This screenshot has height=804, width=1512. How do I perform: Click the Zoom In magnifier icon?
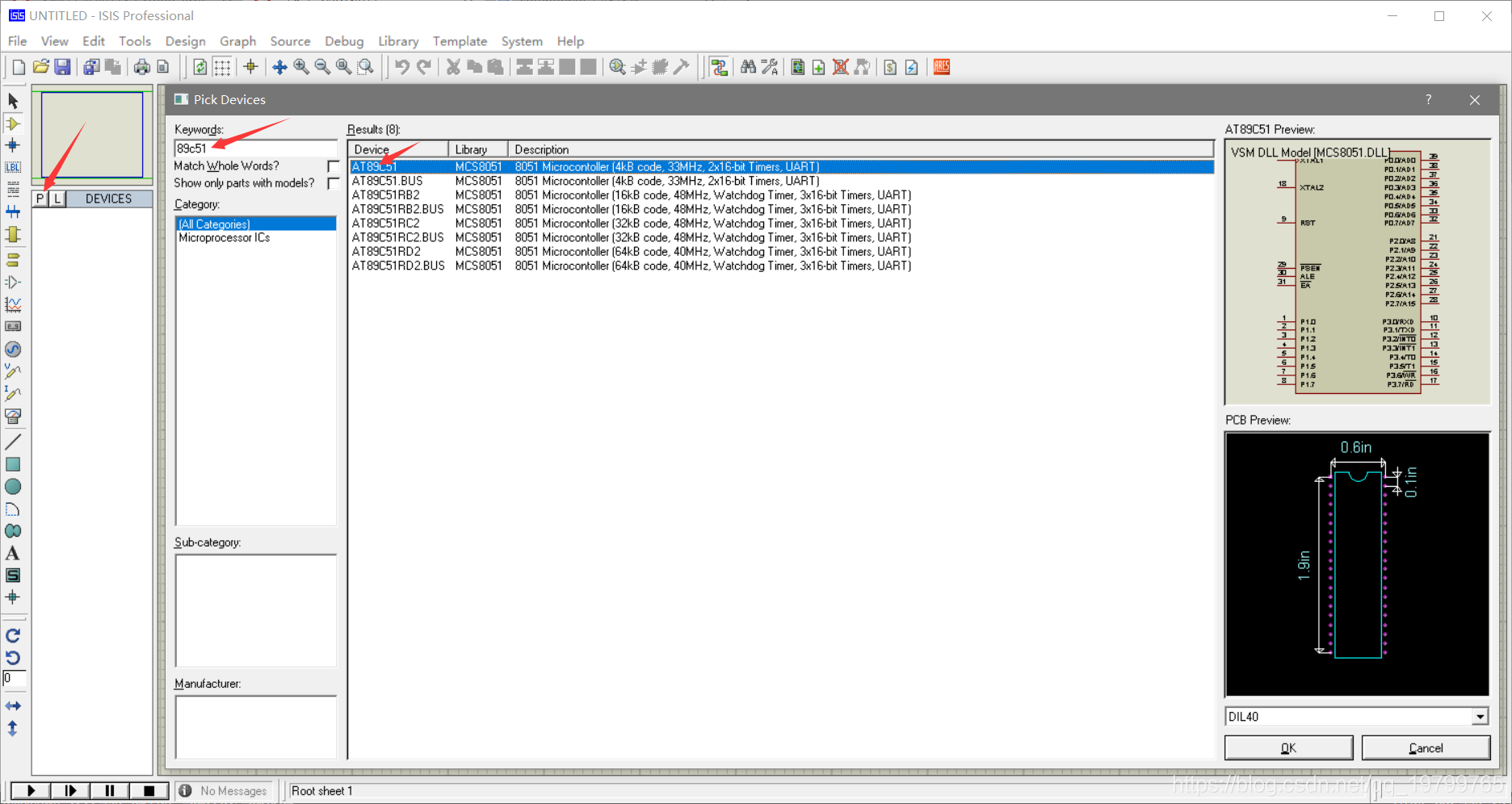301,67
